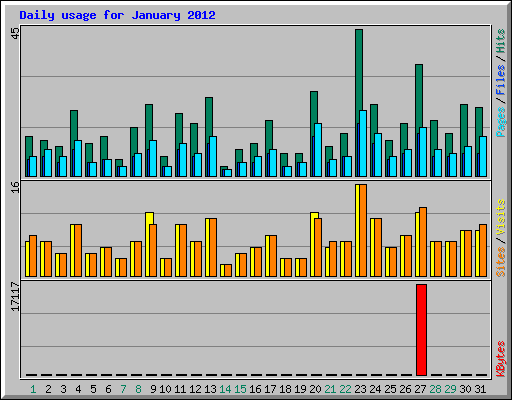Click the cyan Pages bar for day 23

click(363, 143)
